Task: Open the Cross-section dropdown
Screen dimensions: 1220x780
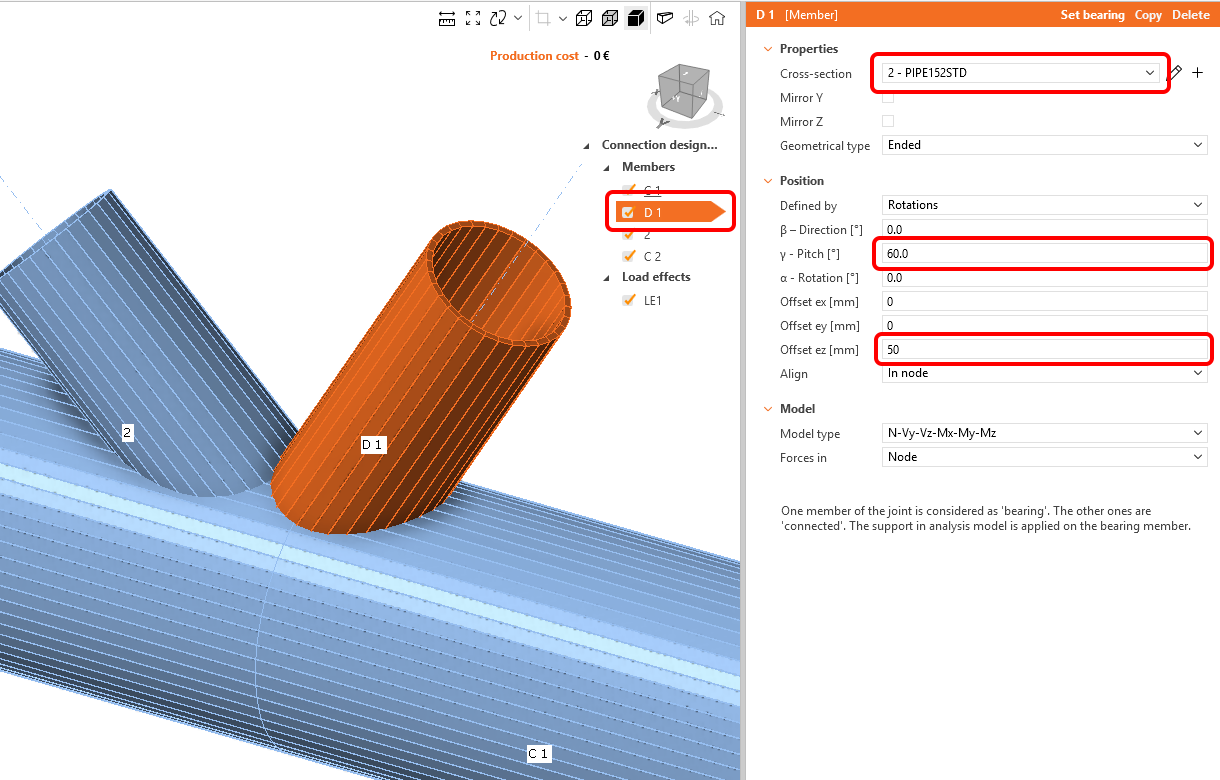Action: coord(1020,73)
